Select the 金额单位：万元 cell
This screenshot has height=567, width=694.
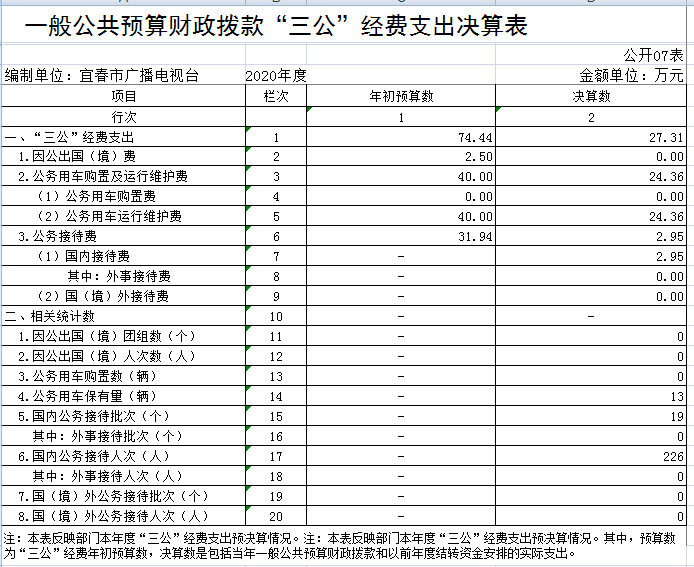tap(632, 75)
